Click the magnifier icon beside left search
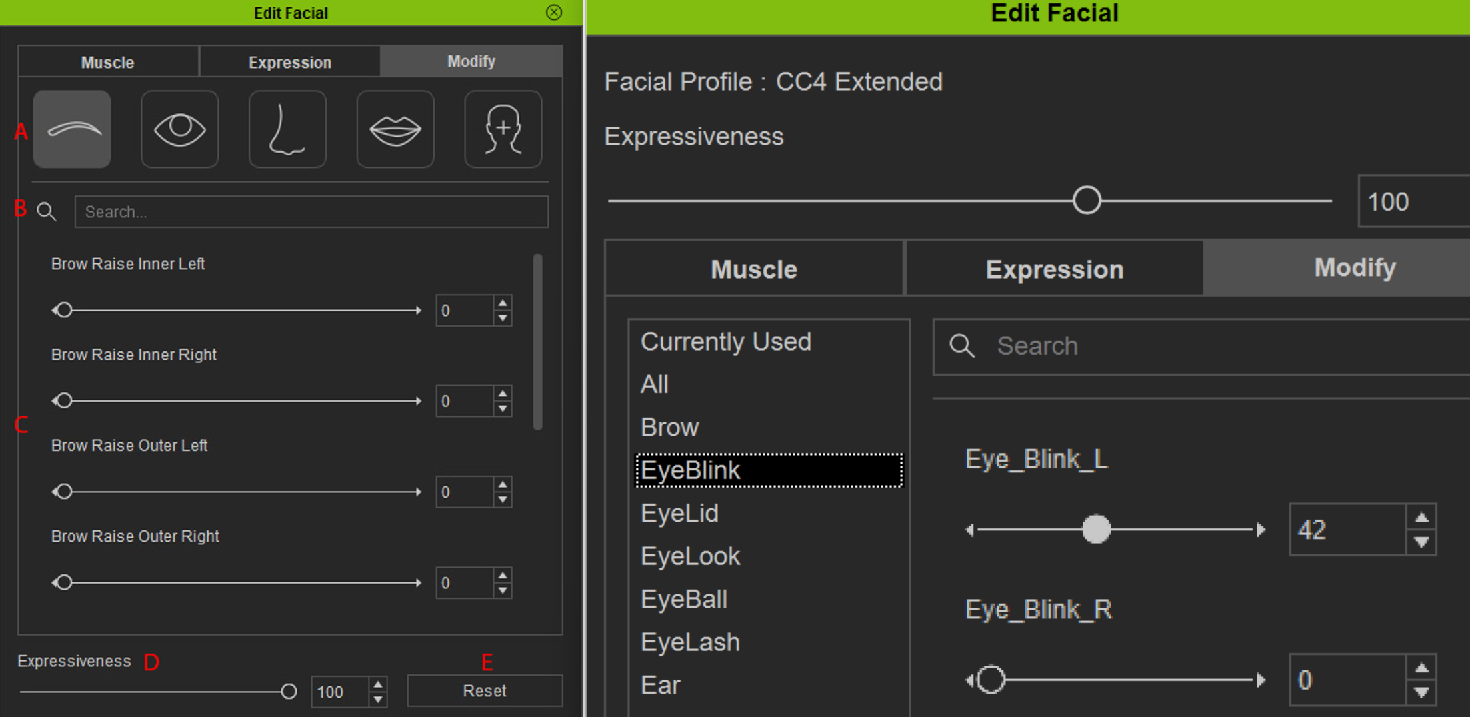This screenshot has width=1470, height=717. pos(46,212)
